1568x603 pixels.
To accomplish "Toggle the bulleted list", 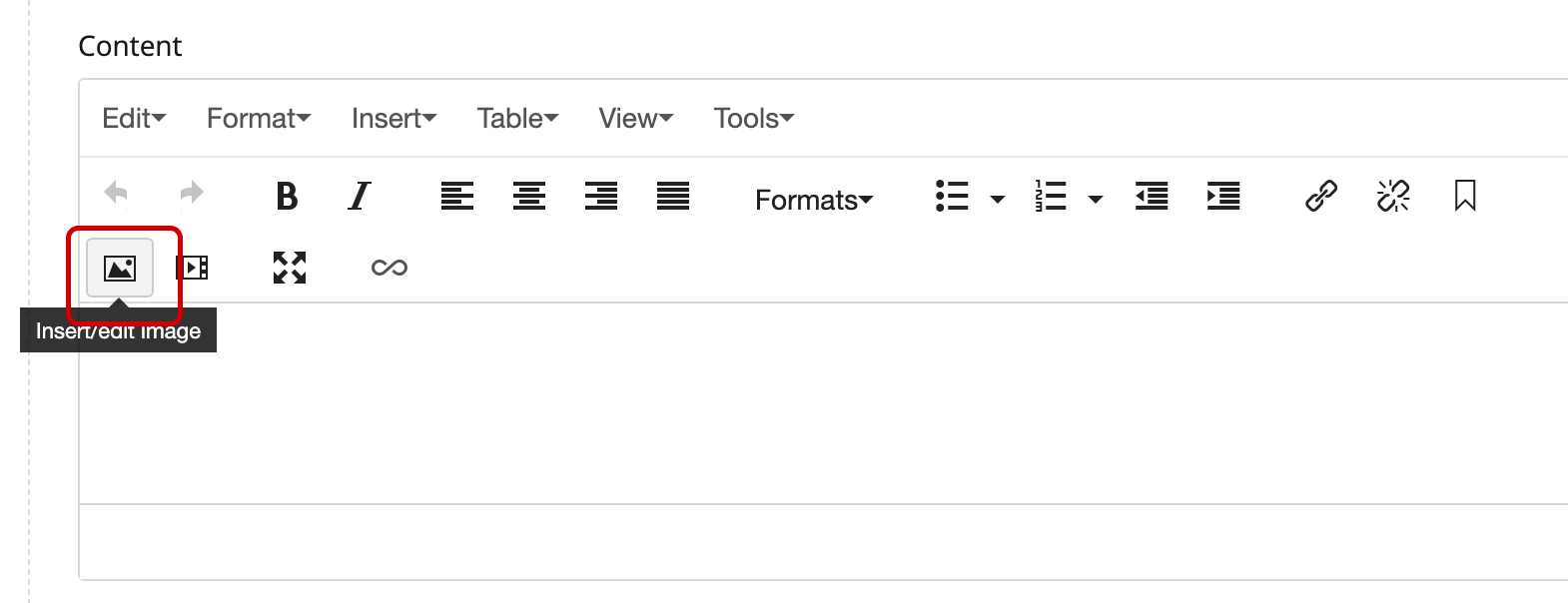I will tap(952, 197).
